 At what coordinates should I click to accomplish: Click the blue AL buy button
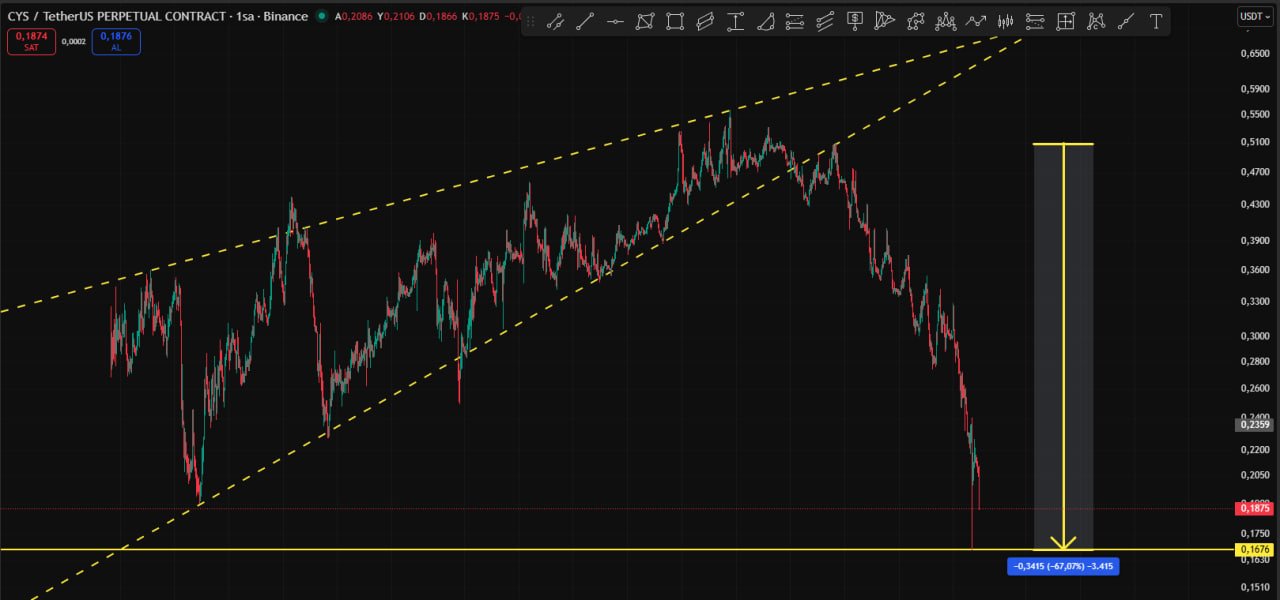click(116, 41)
